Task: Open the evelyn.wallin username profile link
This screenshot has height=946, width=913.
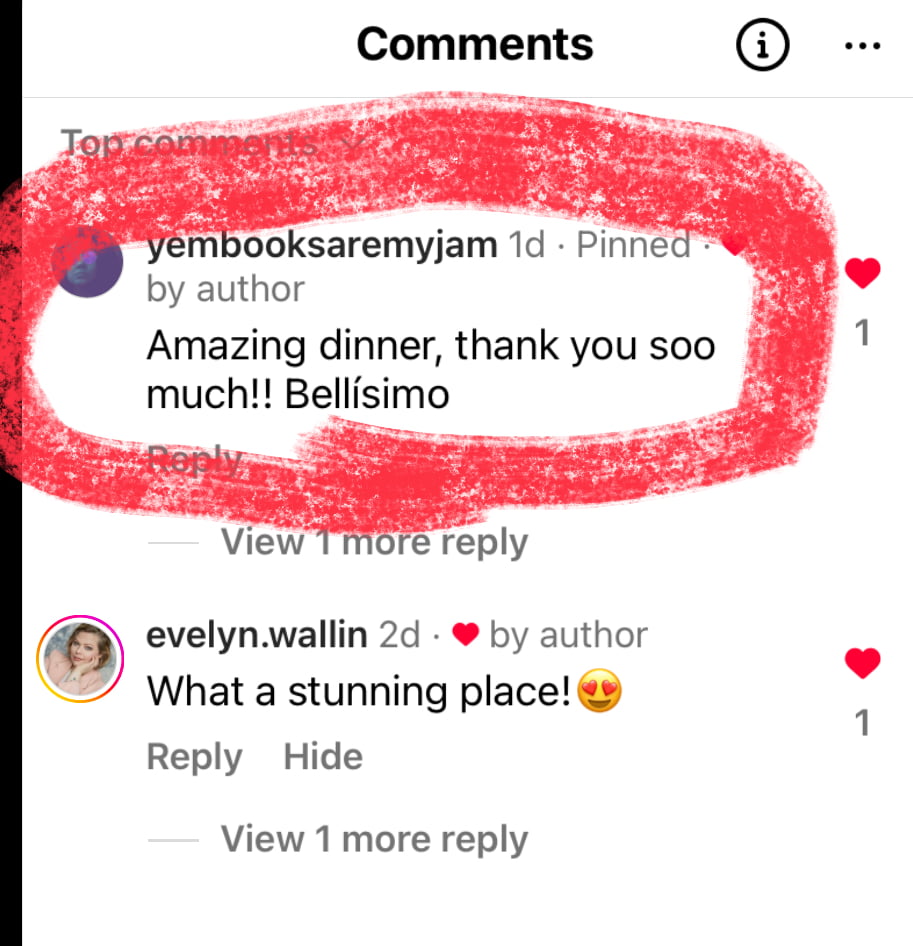Action: tap(257, 635)
